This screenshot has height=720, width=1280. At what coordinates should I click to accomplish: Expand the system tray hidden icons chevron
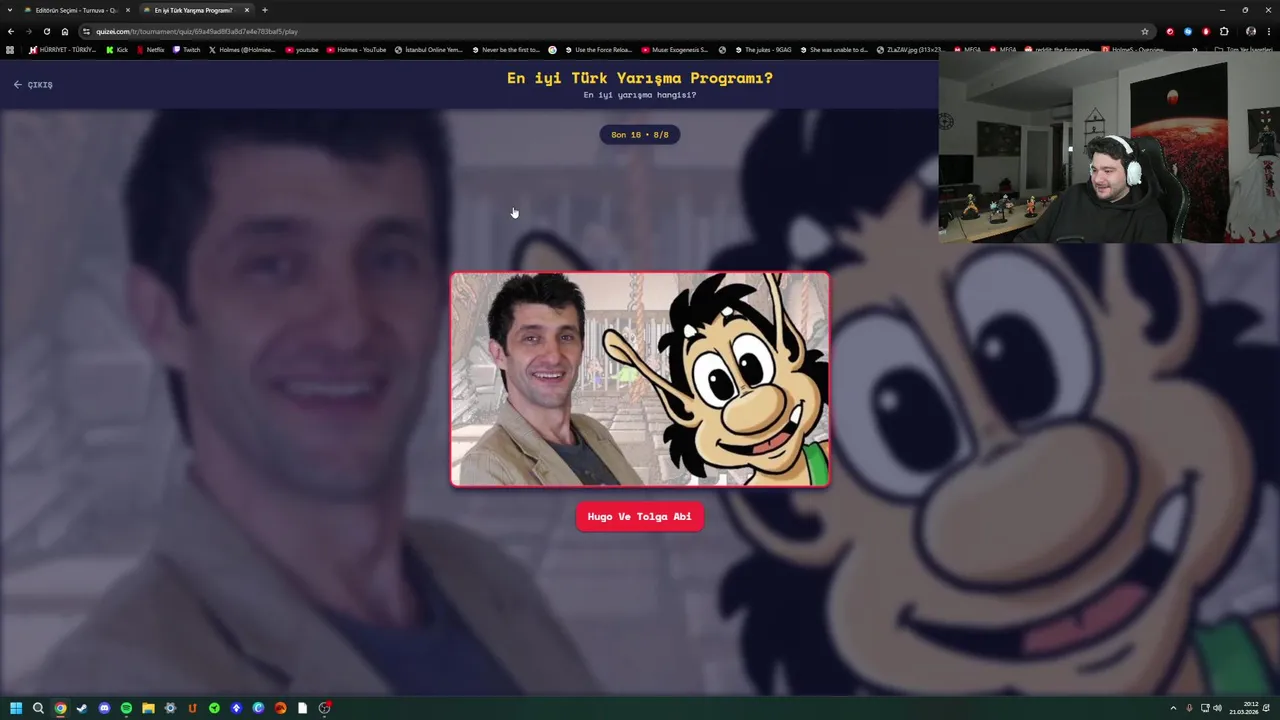pyautogui.click(x=1173, y=708)
